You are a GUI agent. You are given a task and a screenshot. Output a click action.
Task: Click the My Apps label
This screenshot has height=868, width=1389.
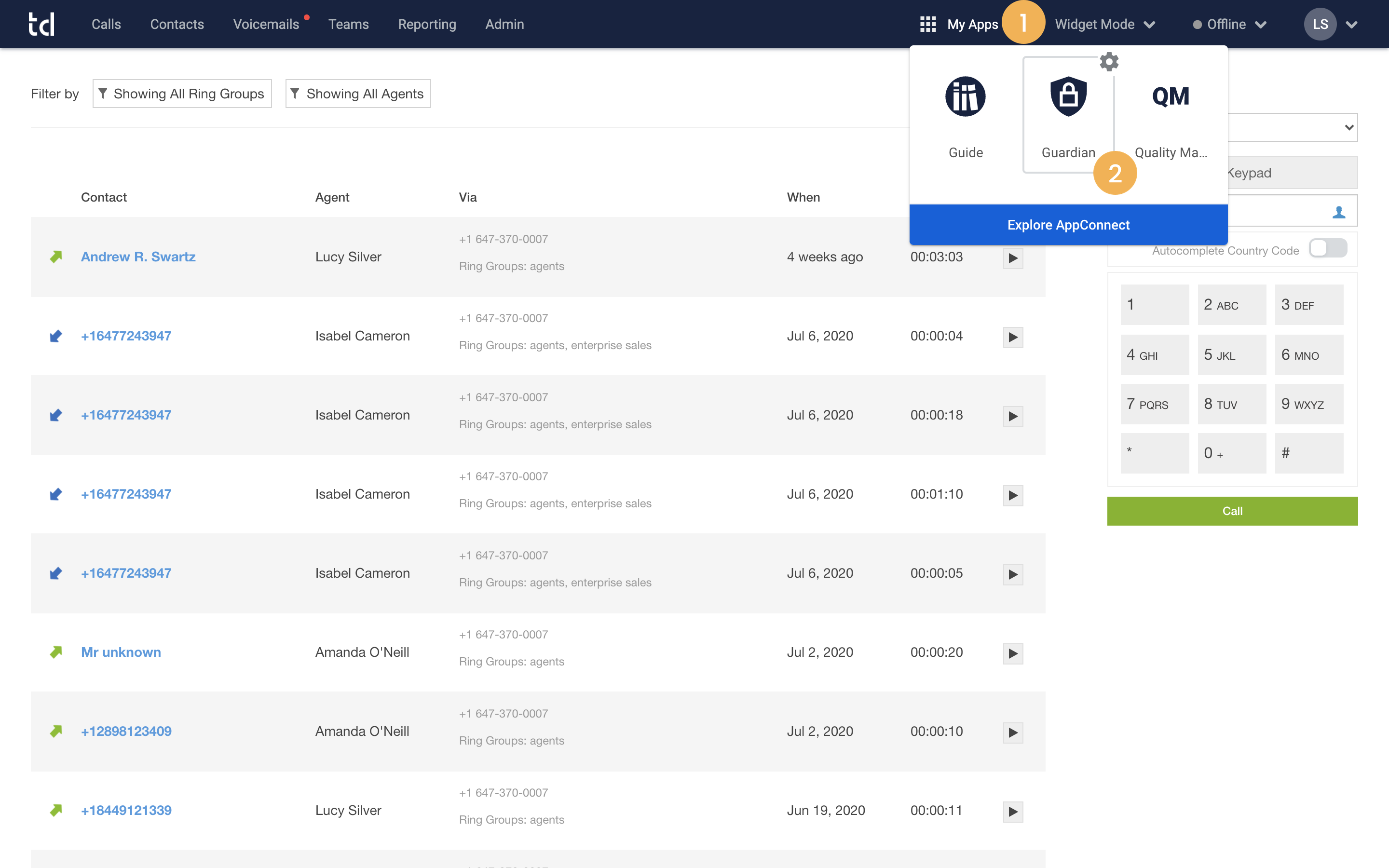[972, 24]
